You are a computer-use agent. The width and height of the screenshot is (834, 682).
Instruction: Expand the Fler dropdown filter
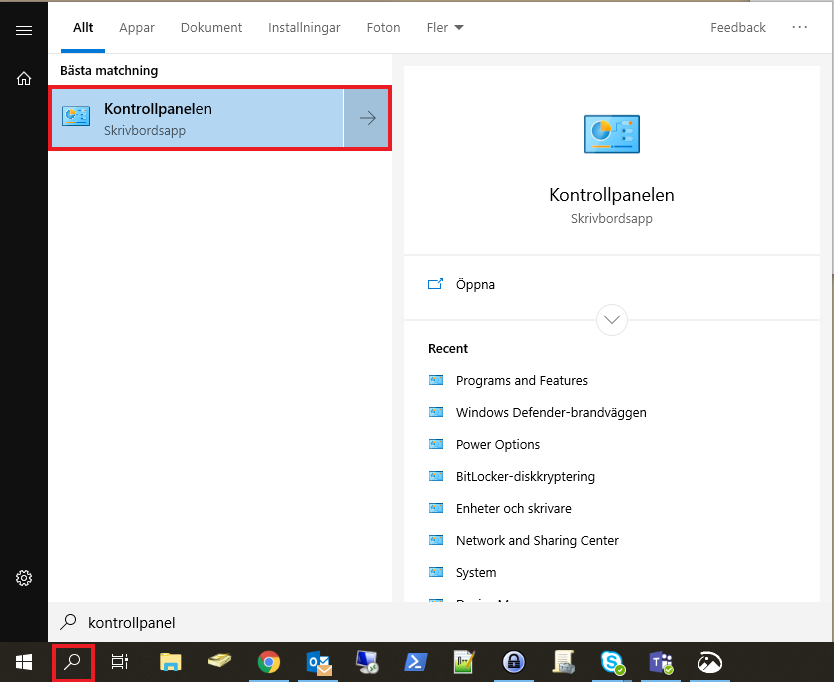tap(445, 28)
